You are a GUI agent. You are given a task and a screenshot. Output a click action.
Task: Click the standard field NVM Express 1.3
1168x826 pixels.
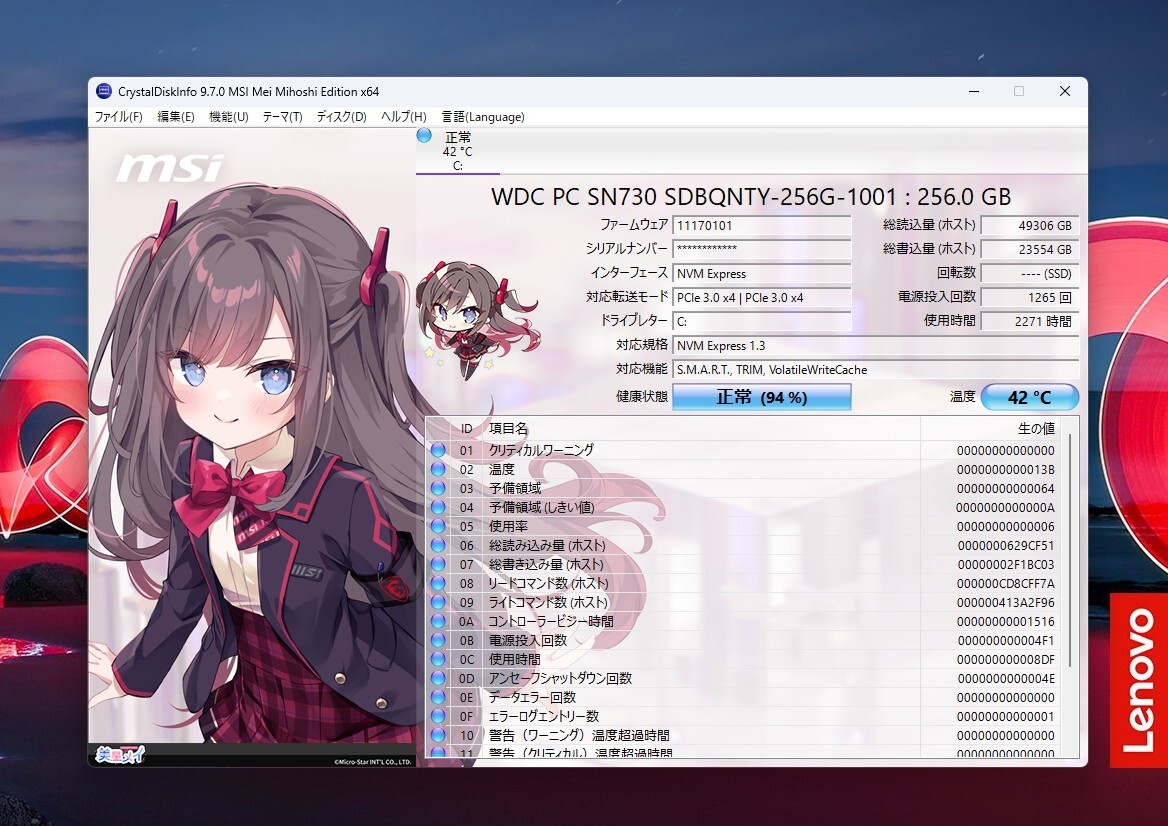click(x=876, y=346)
